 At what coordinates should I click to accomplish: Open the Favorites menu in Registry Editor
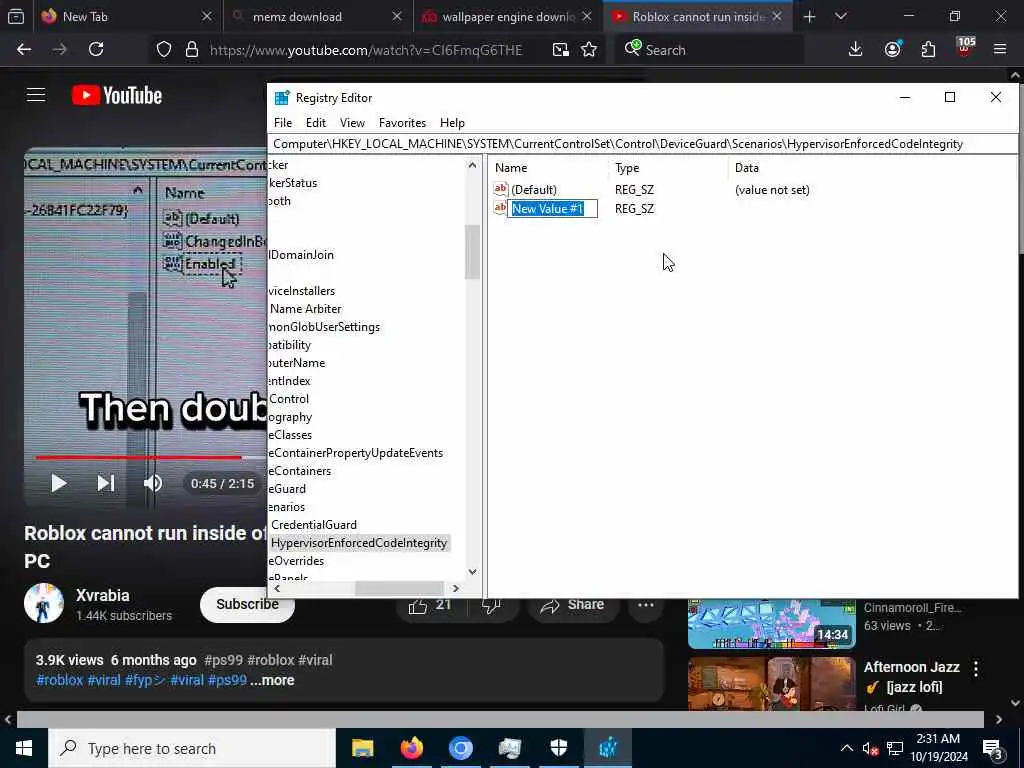(402, 123)
